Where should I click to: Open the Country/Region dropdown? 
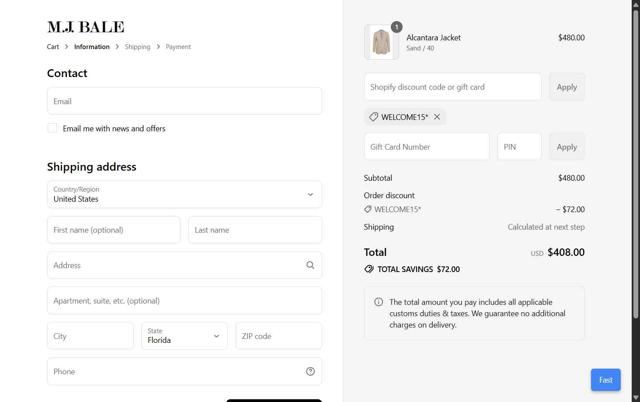coord(184,195)
